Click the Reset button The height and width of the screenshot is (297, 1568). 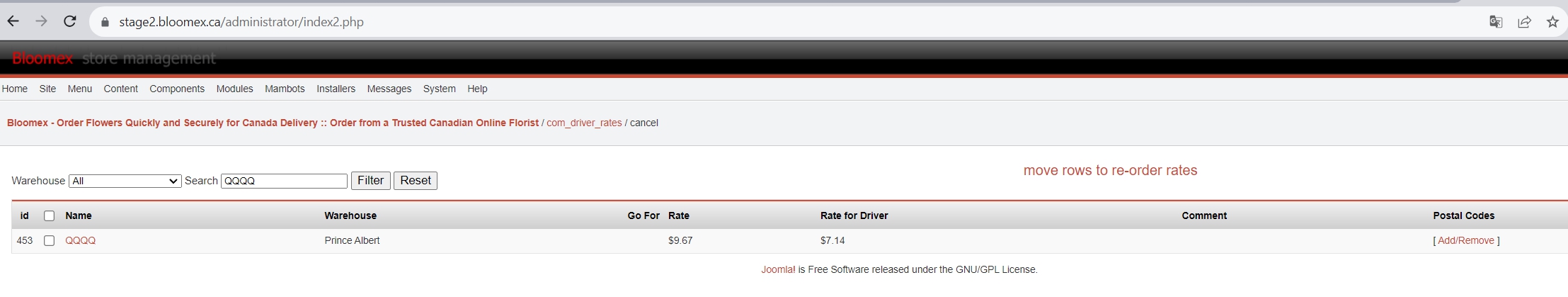pos(416,181)
